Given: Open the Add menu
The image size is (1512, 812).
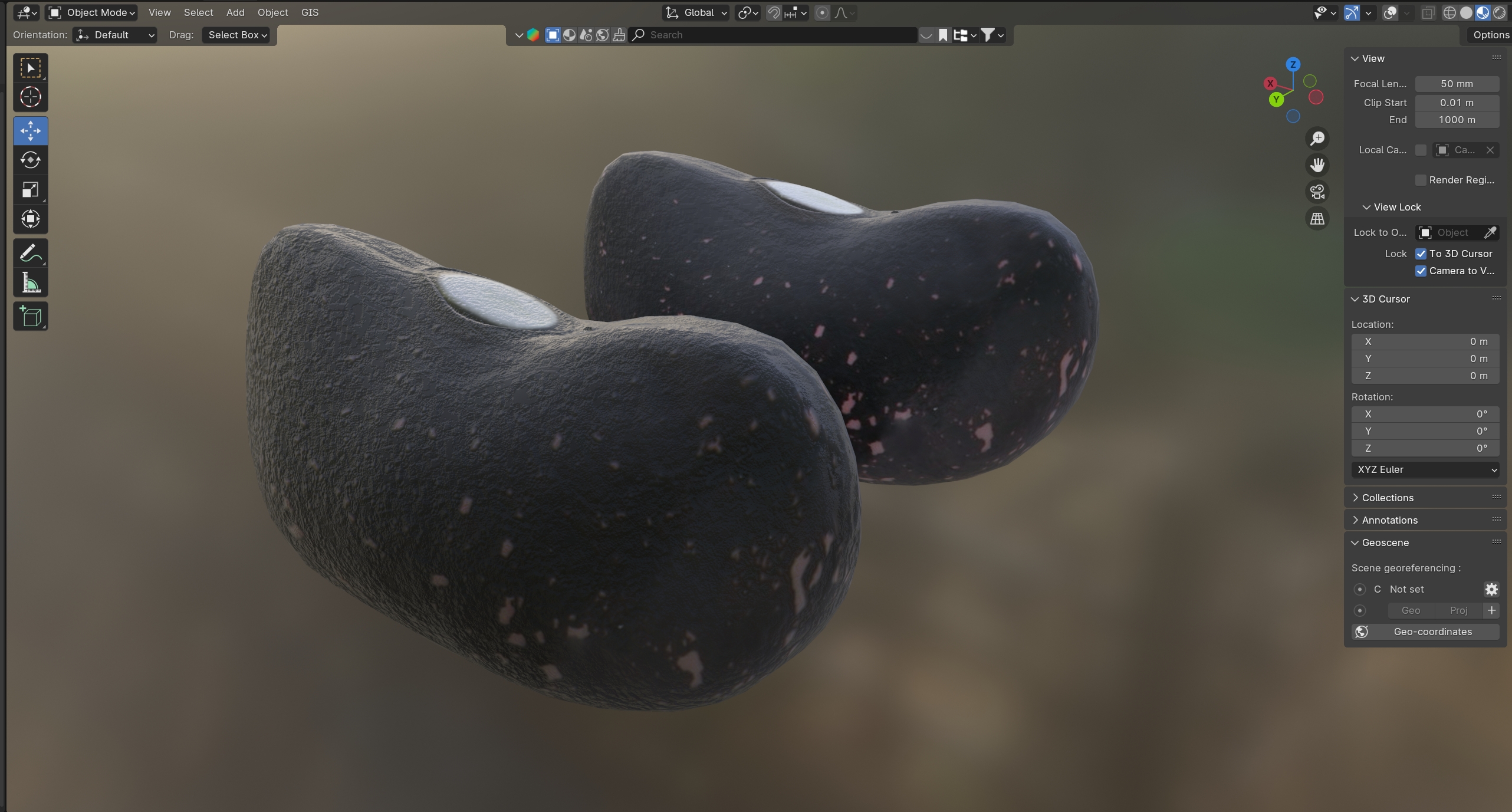Looking at the screenshot, I should tap(235, 12).
